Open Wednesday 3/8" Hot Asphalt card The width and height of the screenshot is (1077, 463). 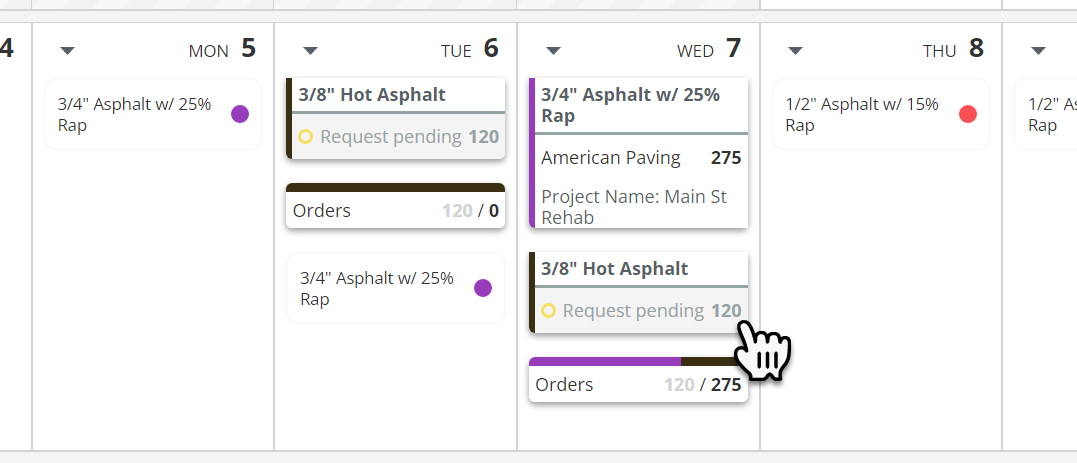click(x=615, y=269)
